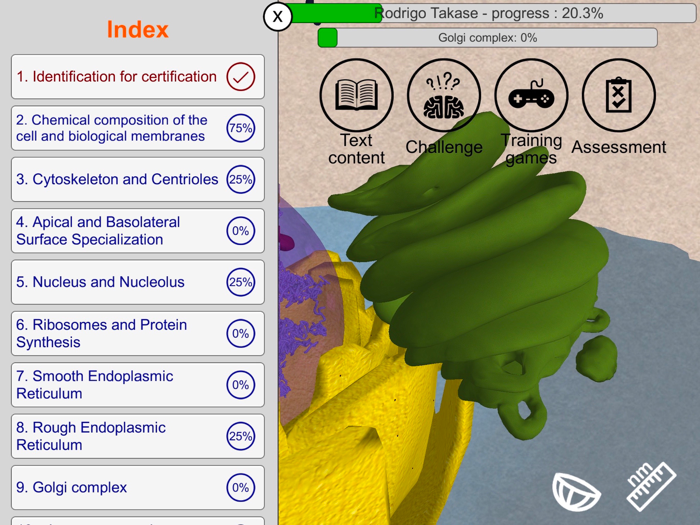Open chapter 1 Identification for certification
The height and width of the screenshot is (525, 700).
click(138, 77)
